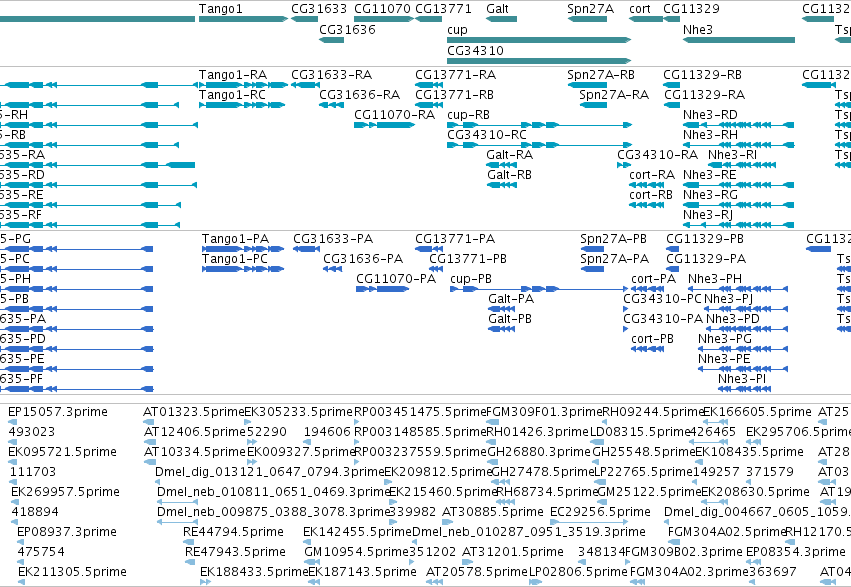Select the cort-PB protein label

tap(652, 339)
